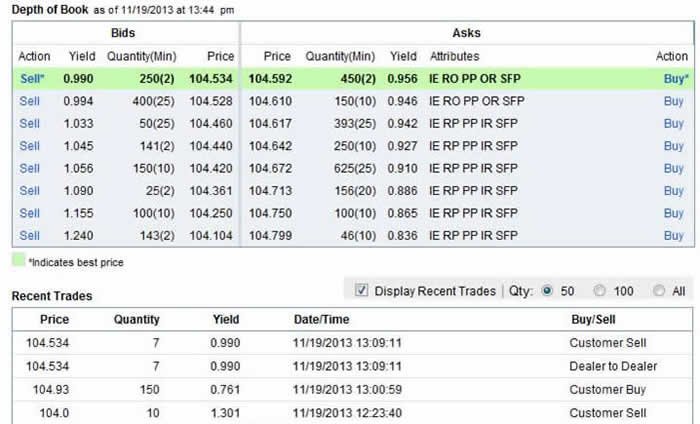This screenshot has width=700, height=424.
Task: Click the green best price legend swatch
Action: [x=17, y=262]
